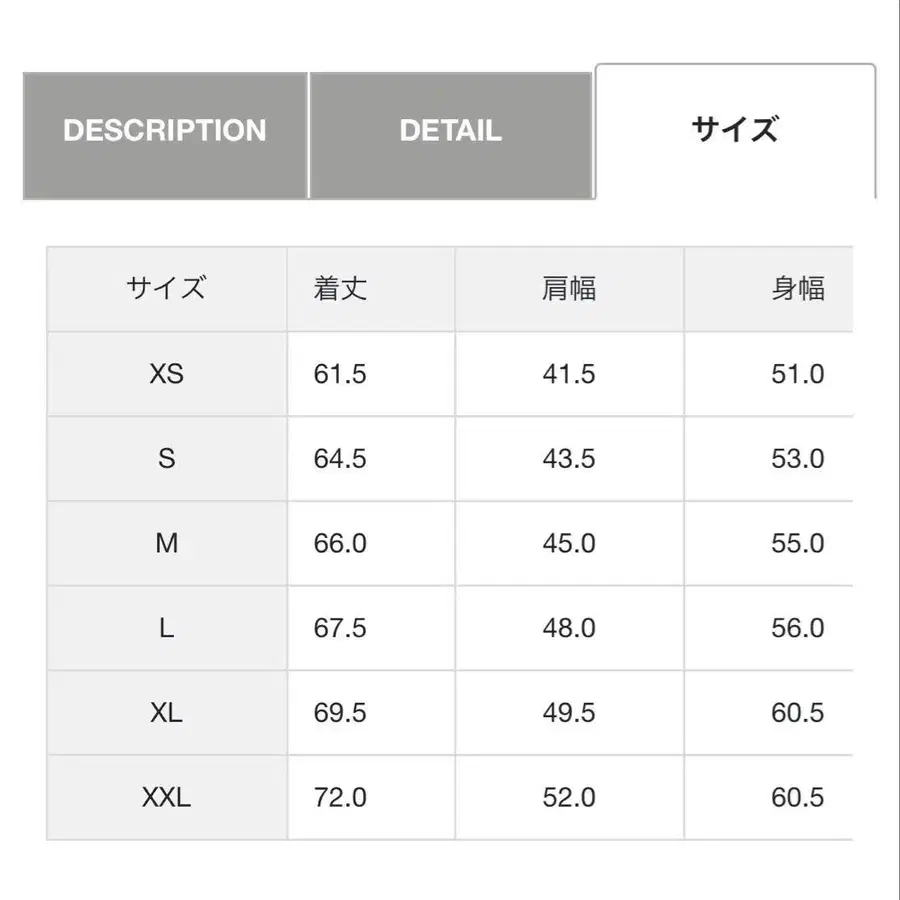Click the サイズ column header
900x900 pixels.
tap(167, 289)
